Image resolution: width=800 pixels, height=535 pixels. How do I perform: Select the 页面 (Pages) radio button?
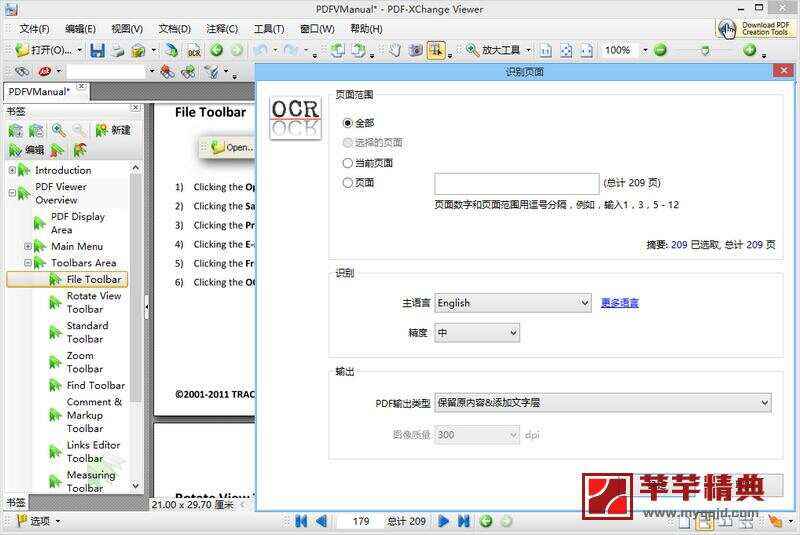(347, 183)
